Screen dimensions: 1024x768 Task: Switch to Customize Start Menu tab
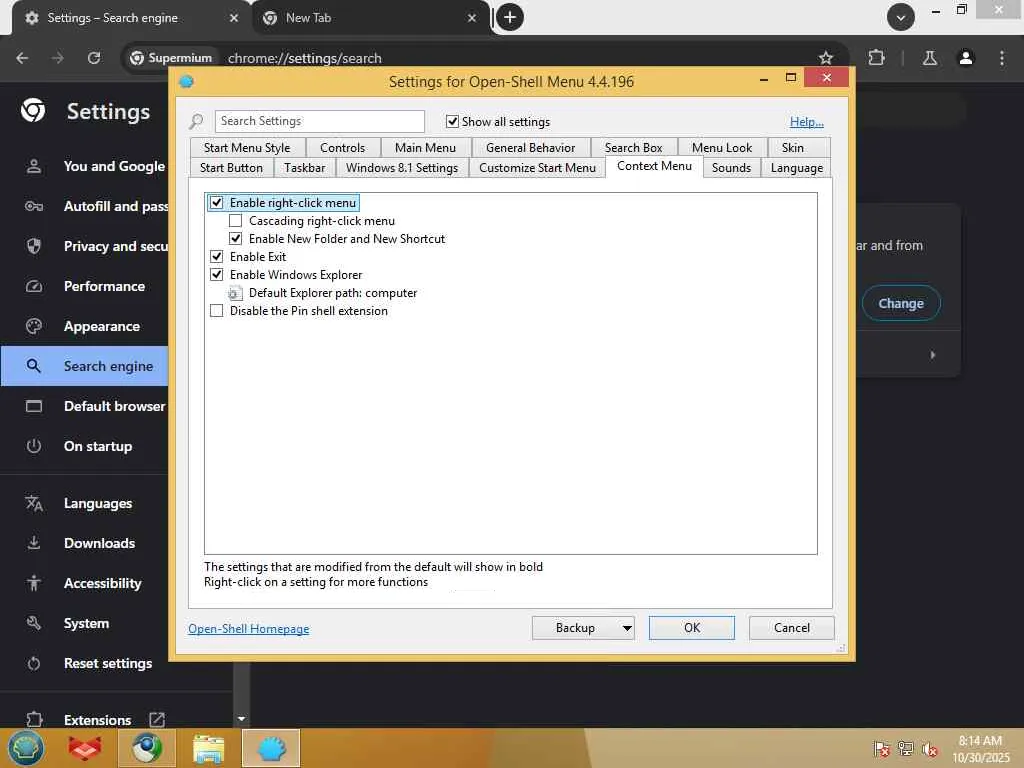tap(537, 168)
